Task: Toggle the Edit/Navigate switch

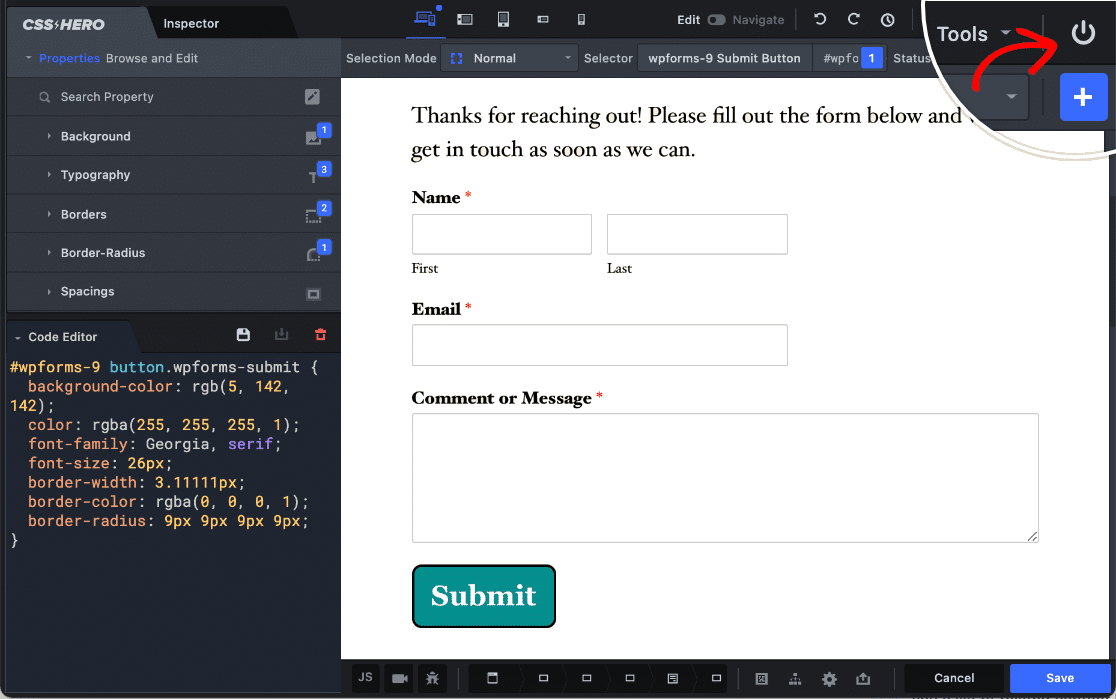Action: coord(717,20)
